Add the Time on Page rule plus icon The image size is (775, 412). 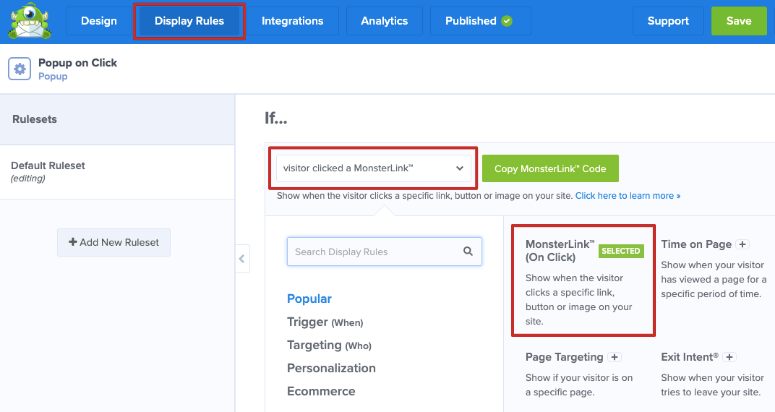[x=742, y=244]
